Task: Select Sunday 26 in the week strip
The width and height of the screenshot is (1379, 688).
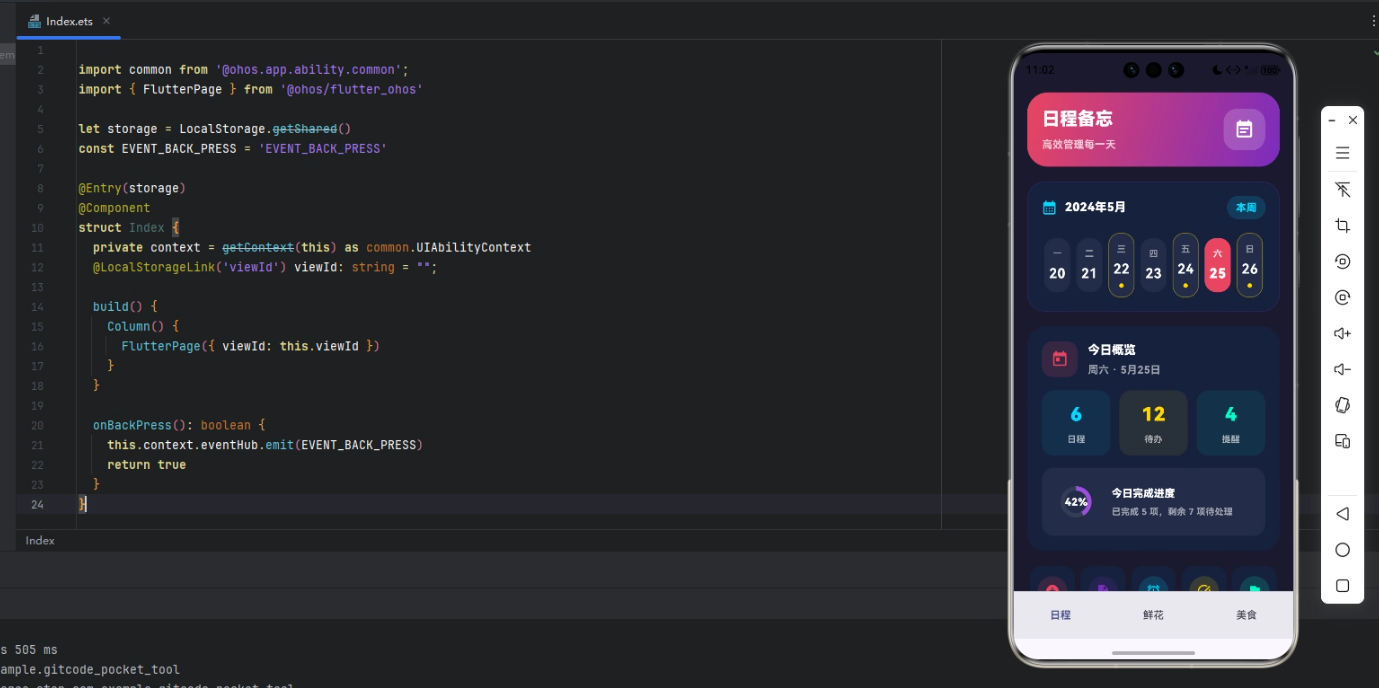Action: coord(1249,265)
